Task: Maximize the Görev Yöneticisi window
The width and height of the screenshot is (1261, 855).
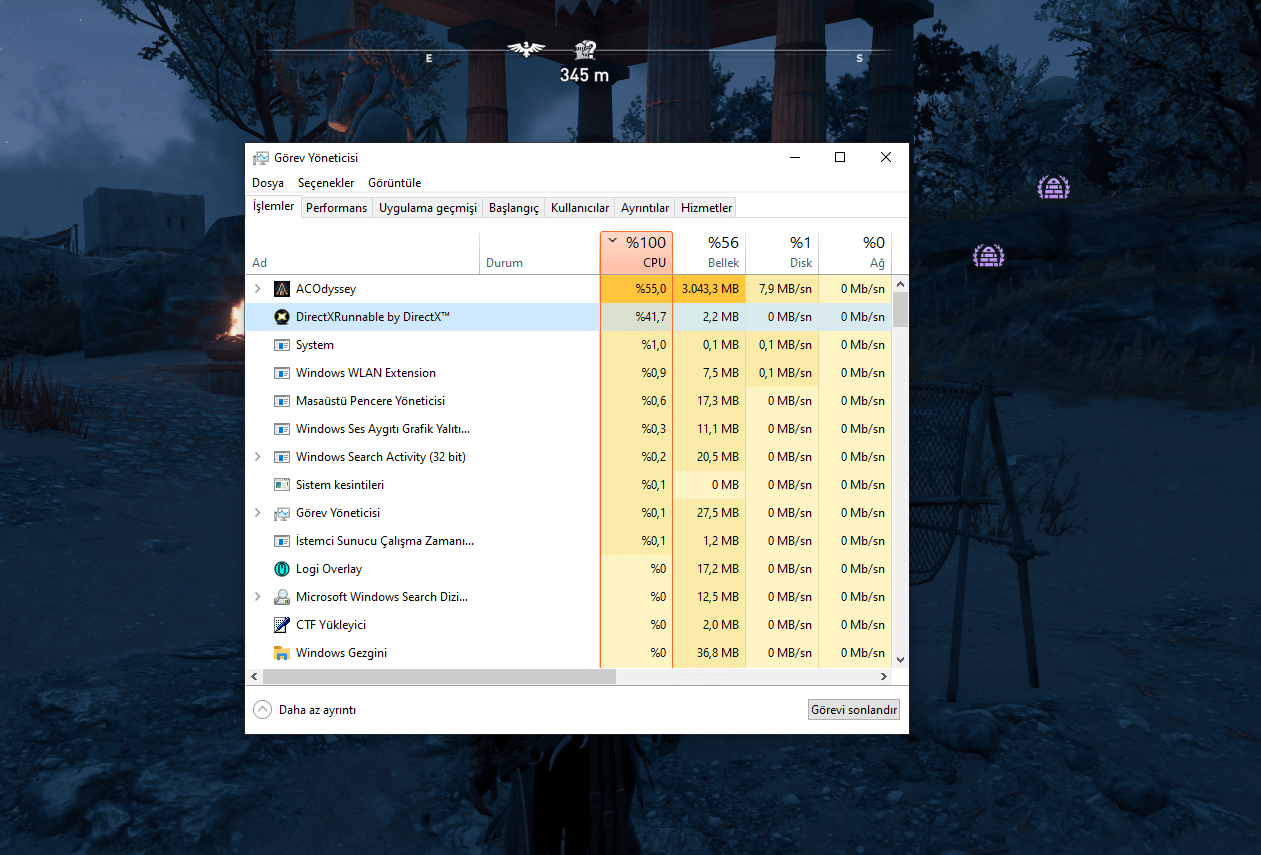Action: pyautogui.click(x=840, y=157)
